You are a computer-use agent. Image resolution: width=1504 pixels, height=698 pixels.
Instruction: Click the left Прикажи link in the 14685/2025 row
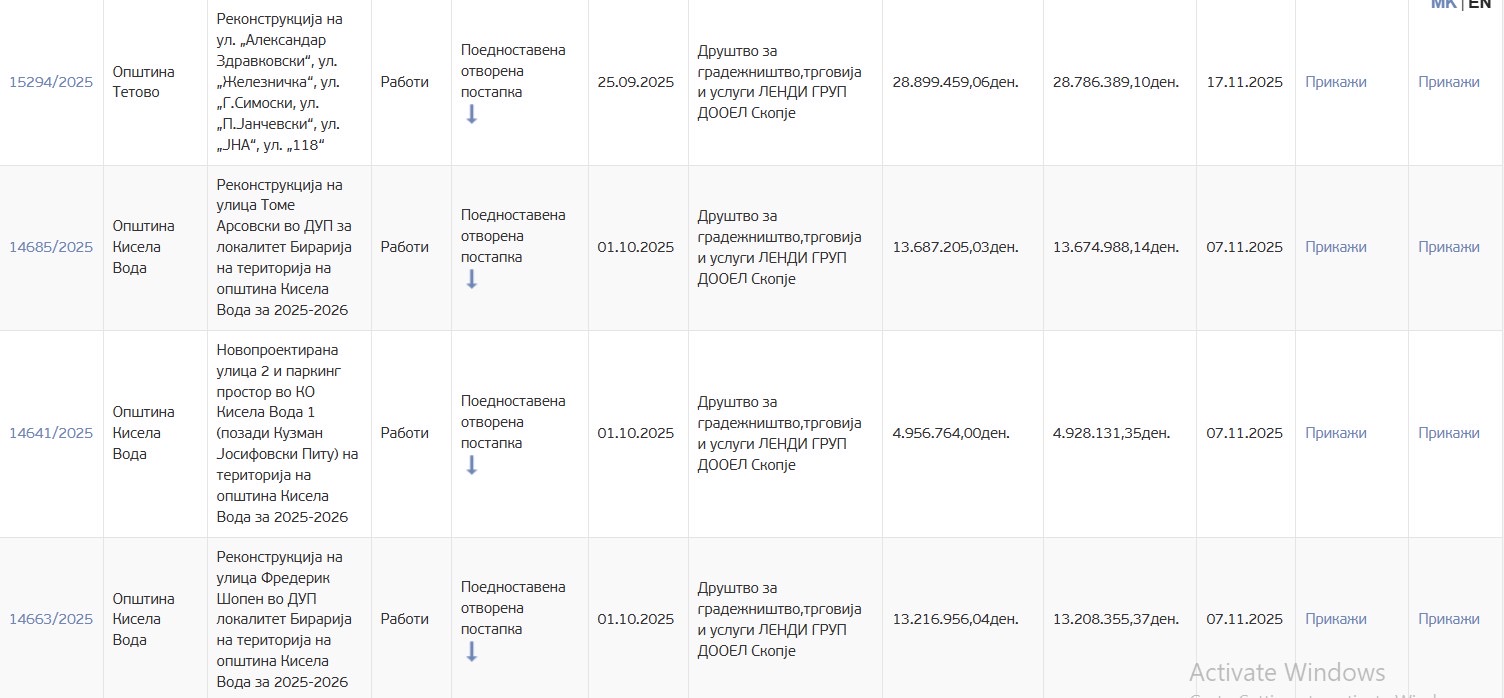pyautogui.click(x=1335, y=247)
